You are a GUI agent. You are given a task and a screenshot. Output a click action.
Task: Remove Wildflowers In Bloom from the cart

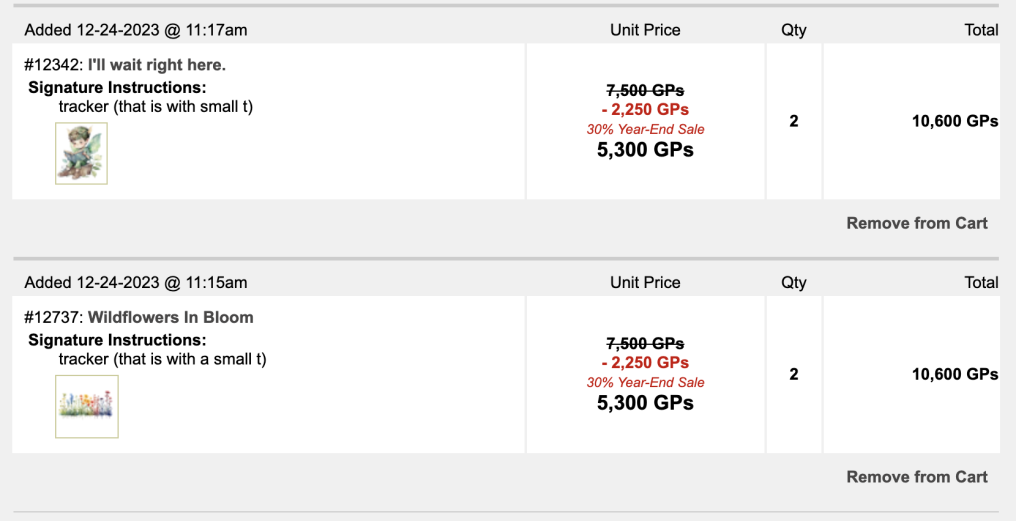(x=917, y=477)
